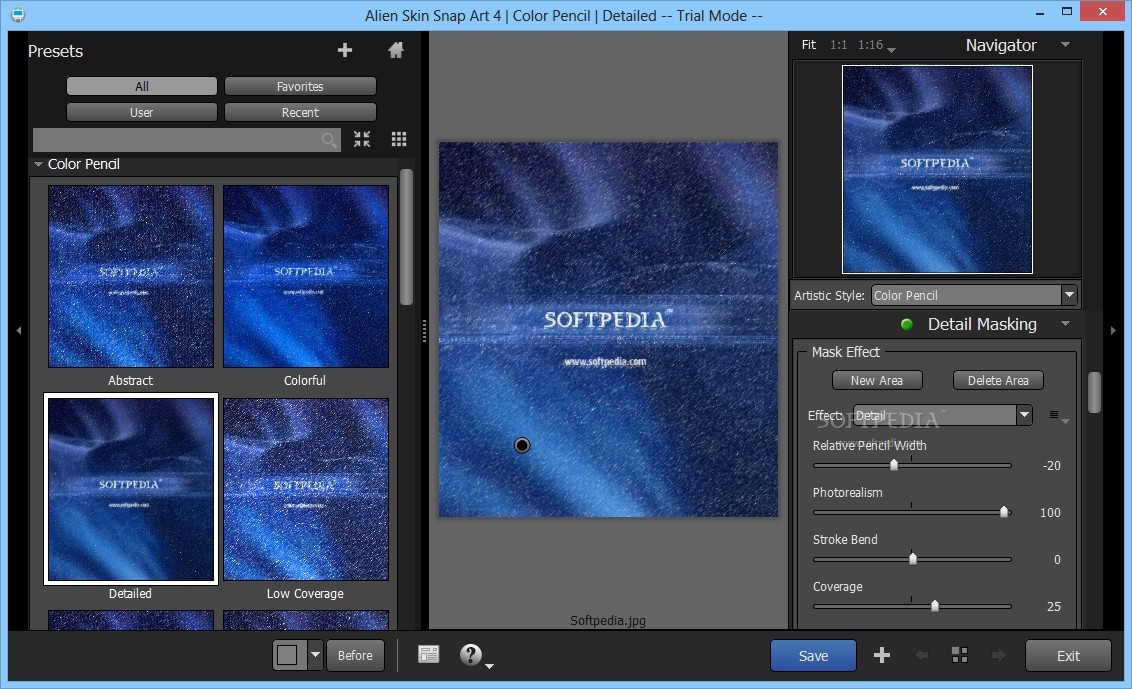Adjust the Stroke Bend slider
The image size is (1132, 689).
(x=912, y=559)
